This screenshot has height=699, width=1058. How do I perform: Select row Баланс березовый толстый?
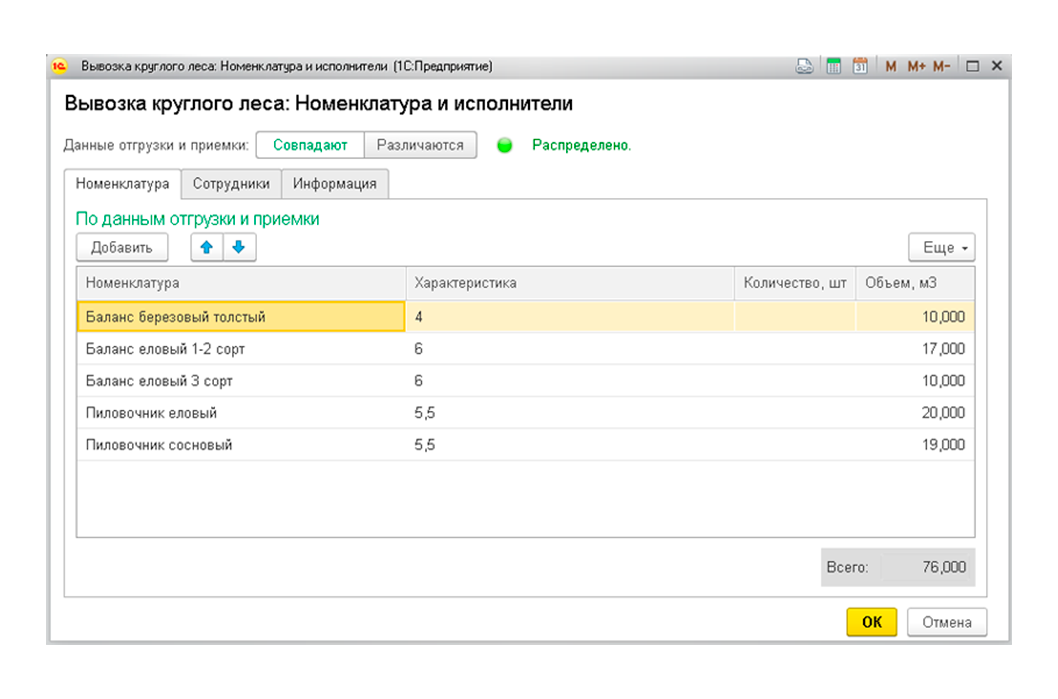tap(526, 316)
